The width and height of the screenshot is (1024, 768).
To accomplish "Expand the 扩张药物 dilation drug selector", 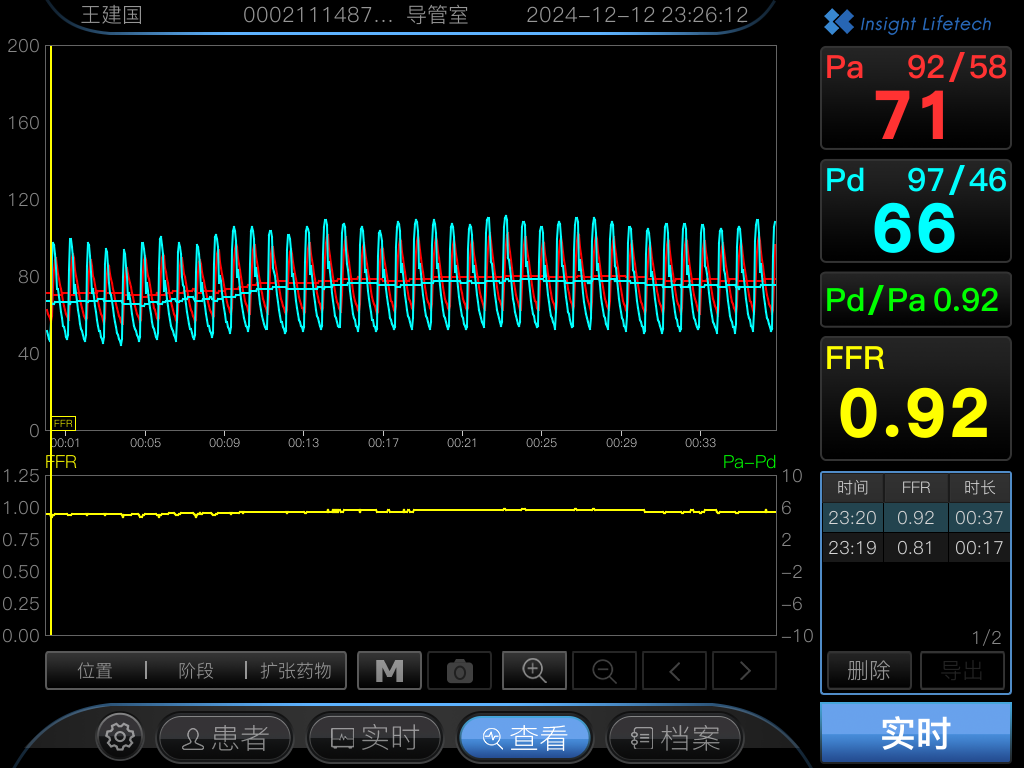I will point(296,671).
